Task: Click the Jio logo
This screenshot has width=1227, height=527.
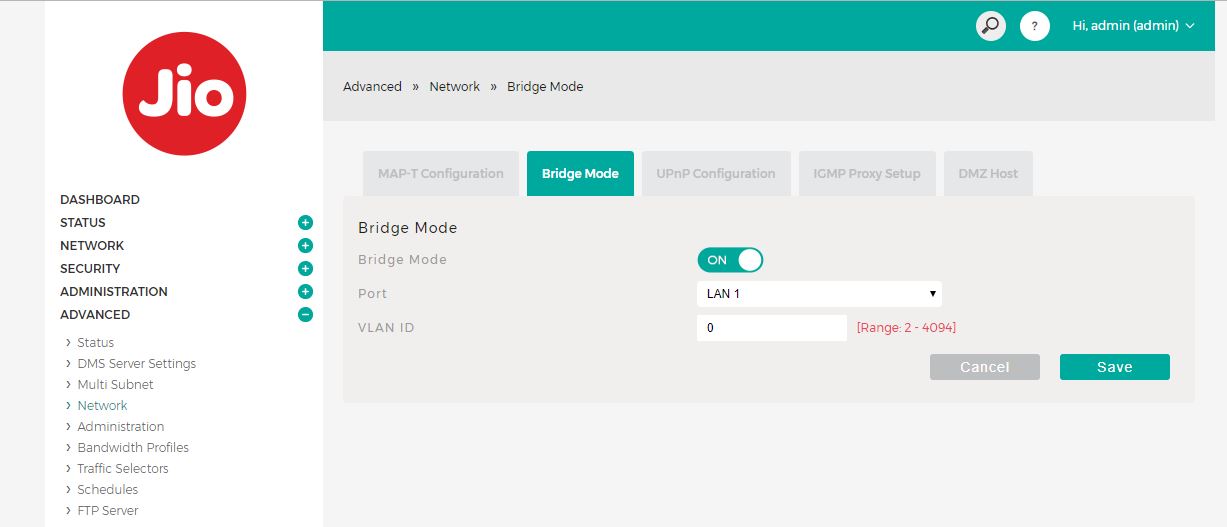Action: pos(184,94)
